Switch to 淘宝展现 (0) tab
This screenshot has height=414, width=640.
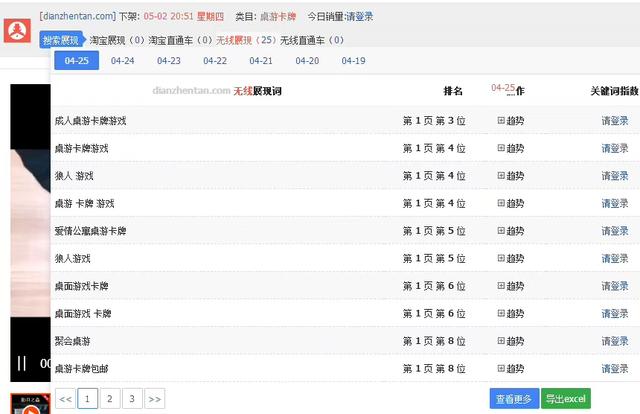(117, 40)
